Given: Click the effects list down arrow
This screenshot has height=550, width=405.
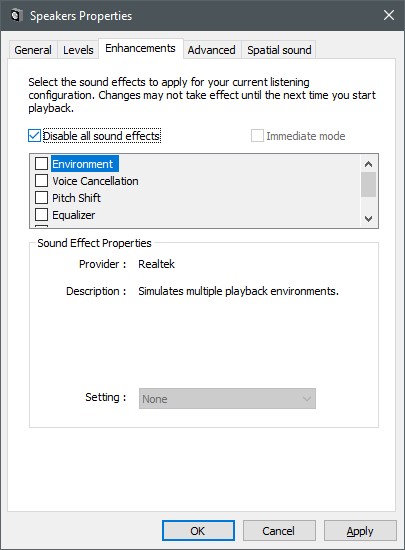Looking at the screenshot, I should 368,219.
